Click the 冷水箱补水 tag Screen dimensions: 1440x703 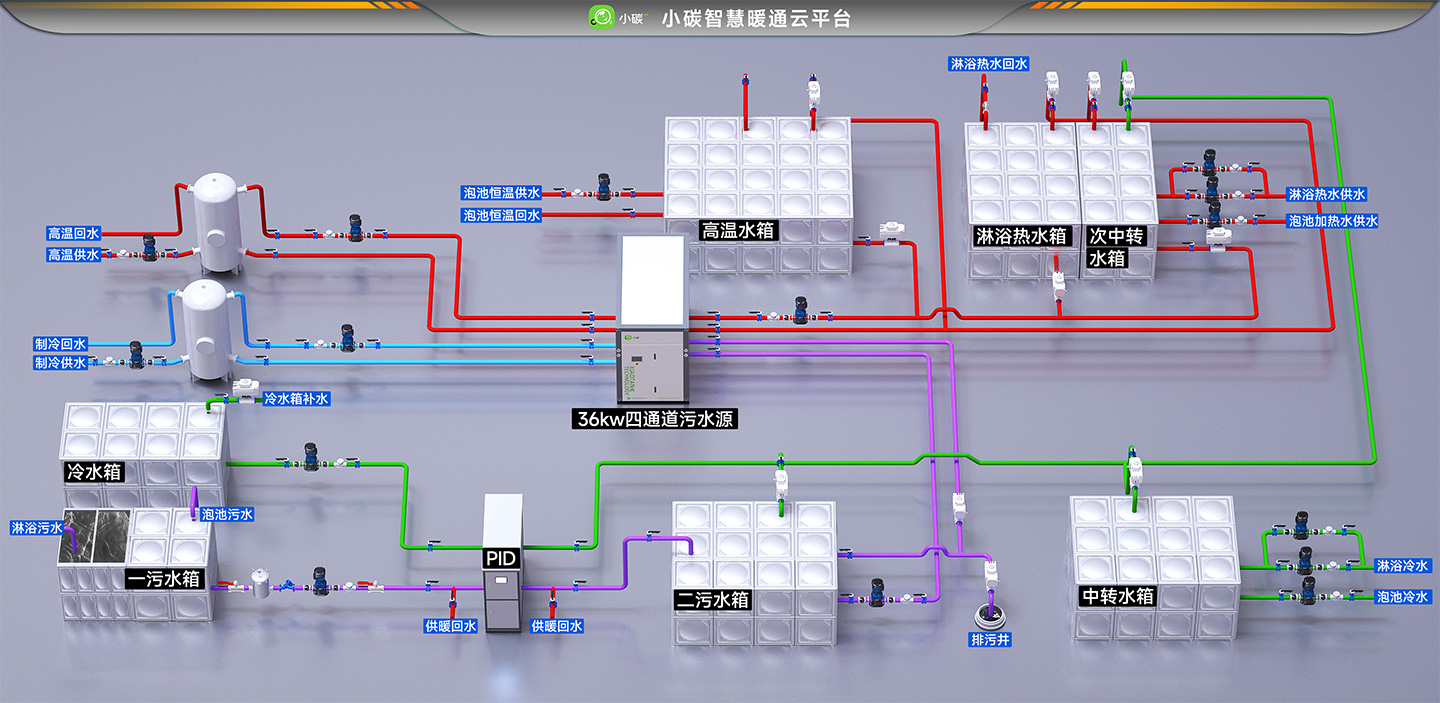[x=296, y=398]
